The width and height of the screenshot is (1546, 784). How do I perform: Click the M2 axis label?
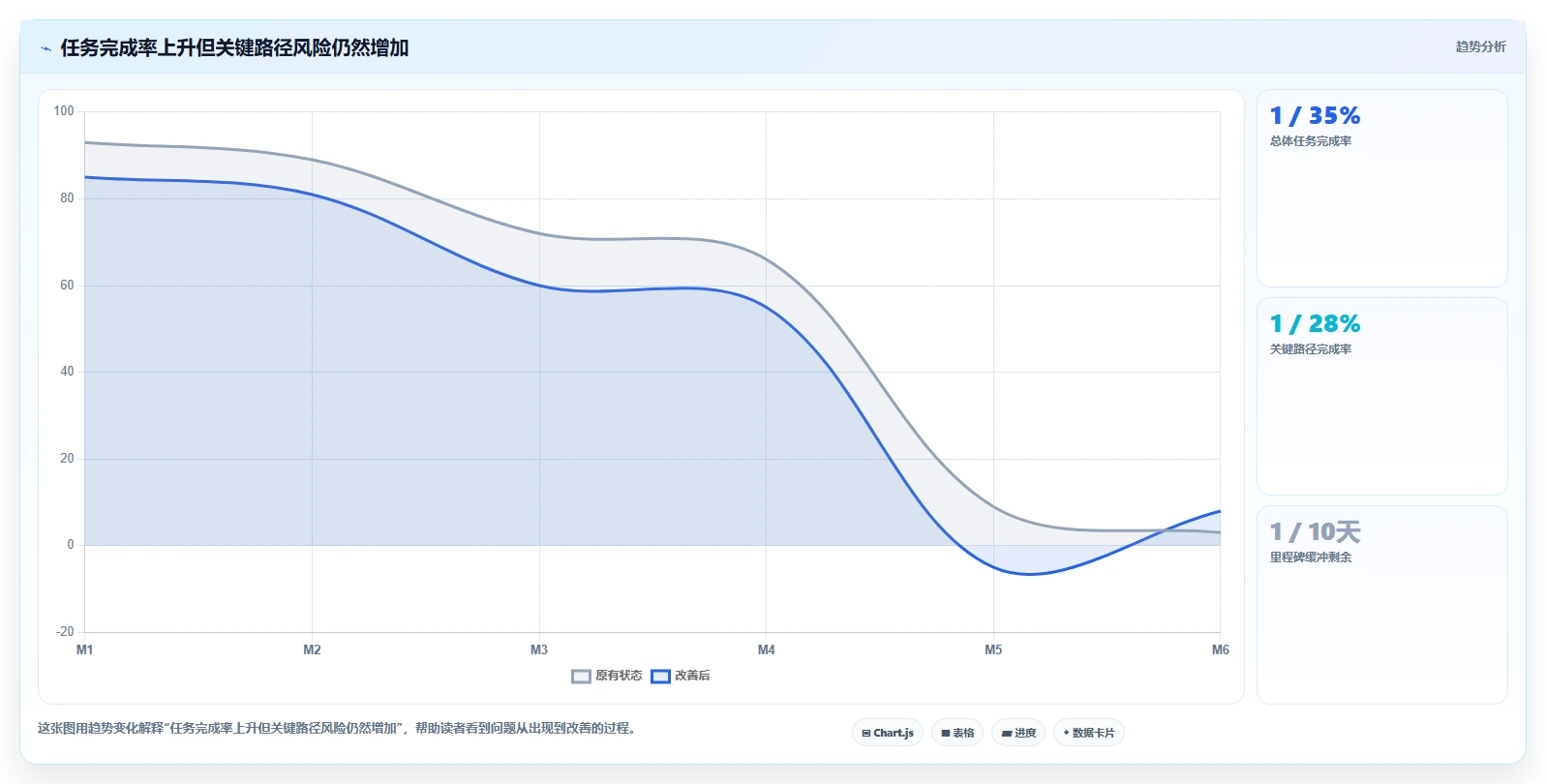(312, 649)
